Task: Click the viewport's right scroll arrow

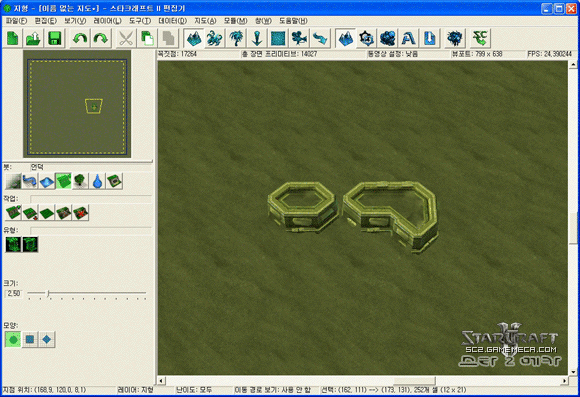Action: click(x=564, y=381)
